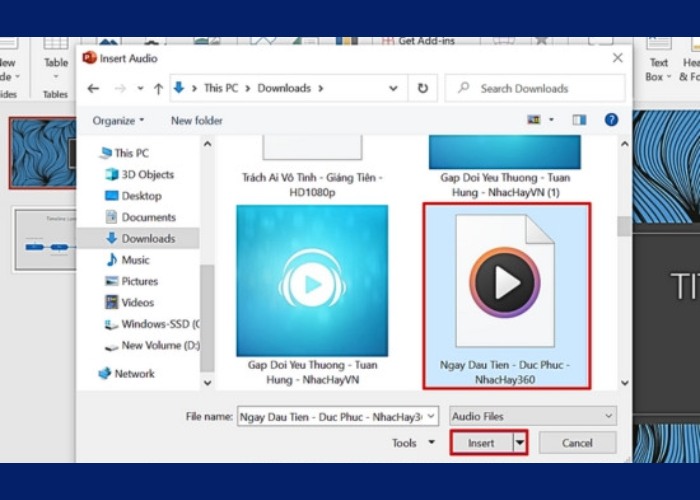Open recent locations dropdown arrow

(x=140, y=88)
